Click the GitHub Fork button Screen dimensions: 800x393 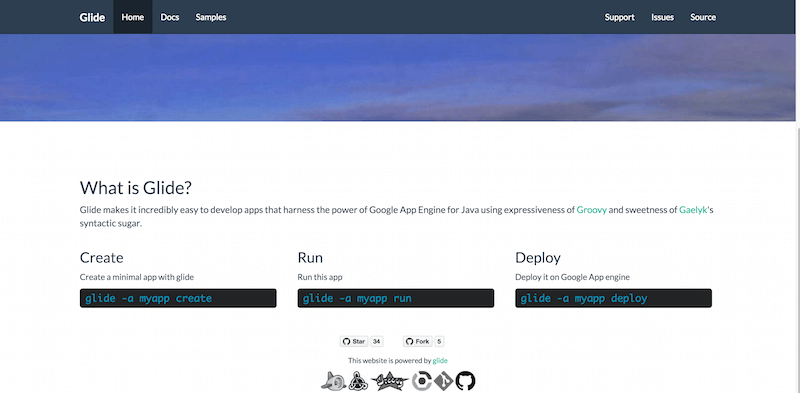coord(418,341)
